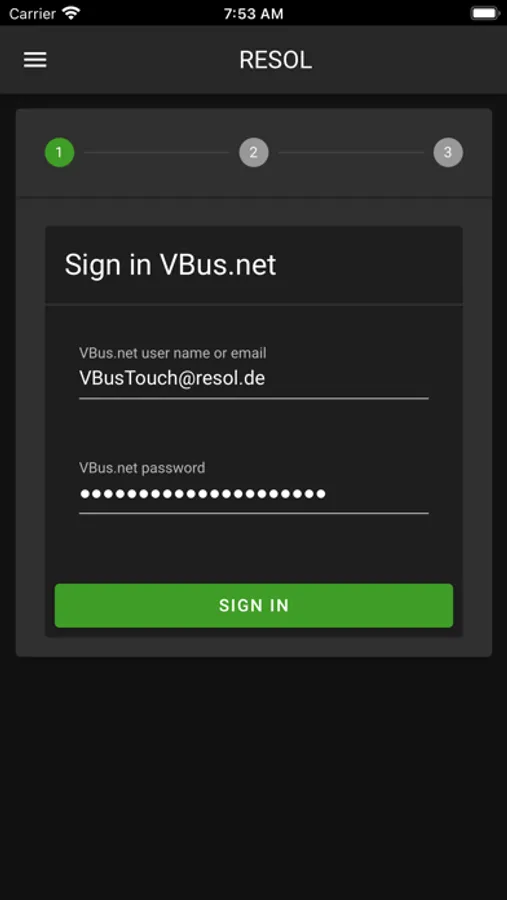Viewport: 507px width, 900px height.
Task: Open the hamburger navigation menu
Action: (x=35, y=60)
